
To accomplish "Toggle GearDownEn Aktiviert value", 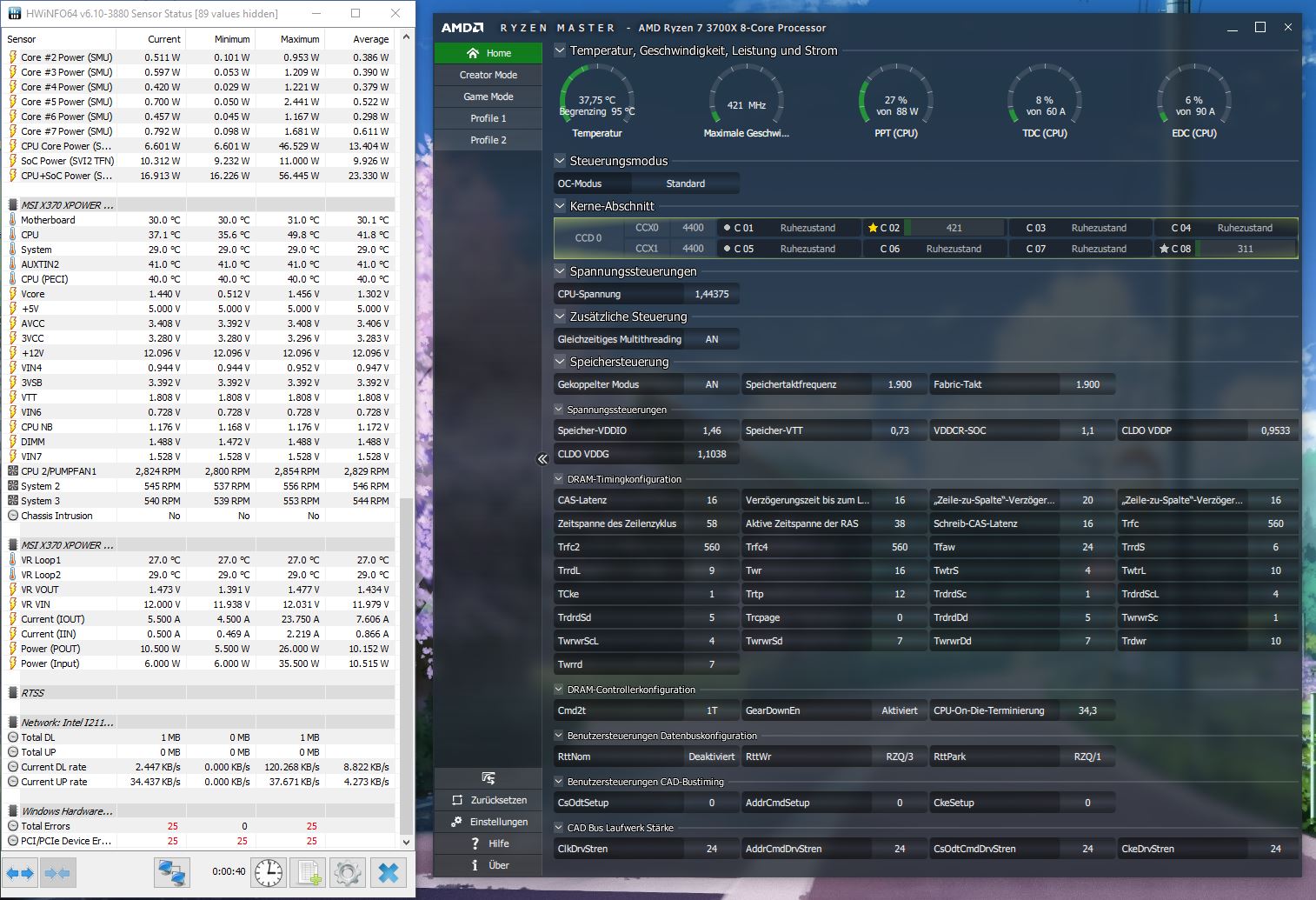I will [x=900, y=710].
